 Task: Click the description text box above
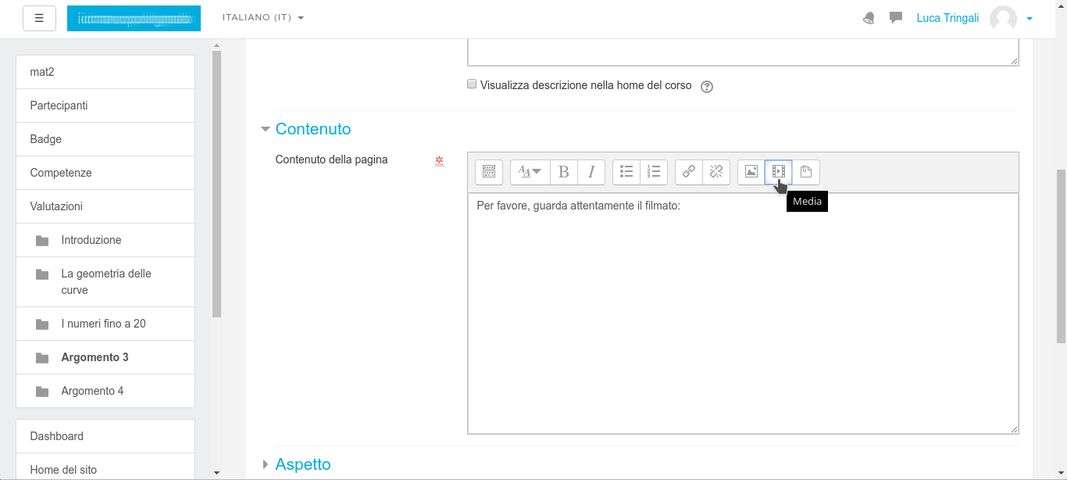click(742, 53)
